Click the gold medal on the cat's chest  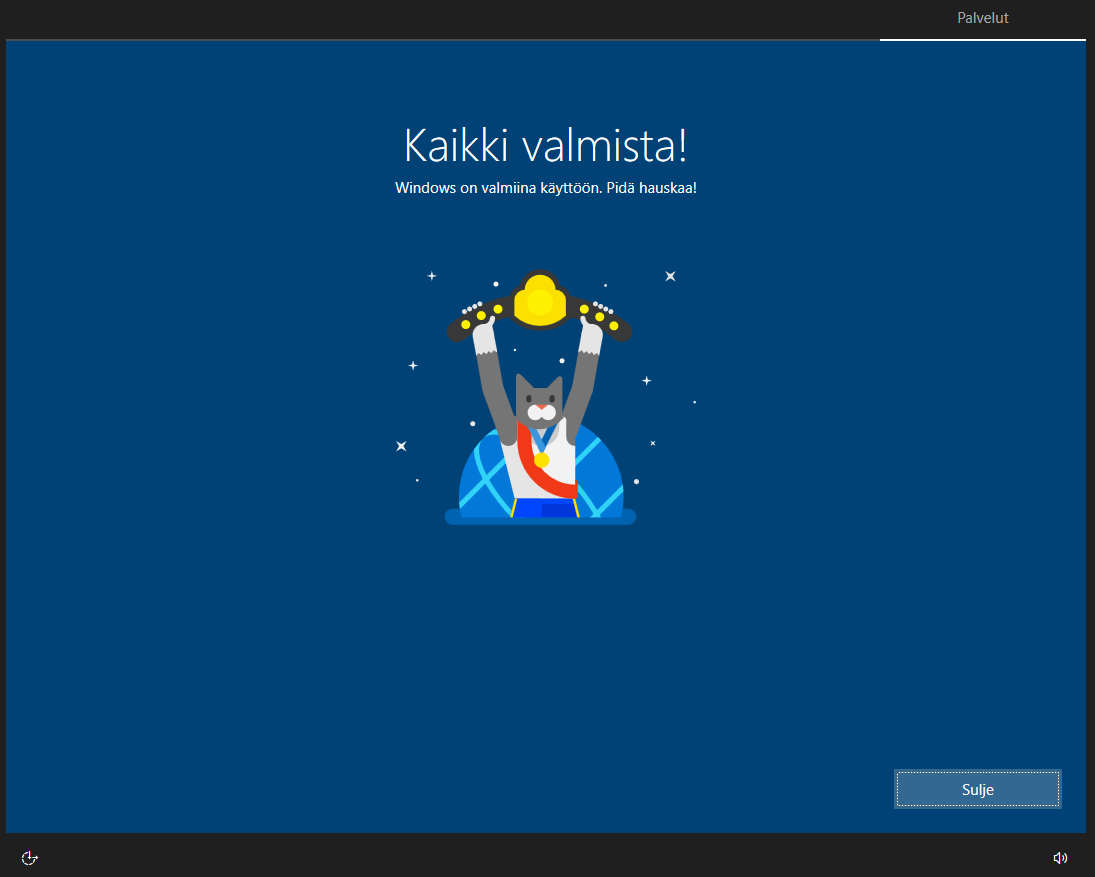tap(541, 460)
